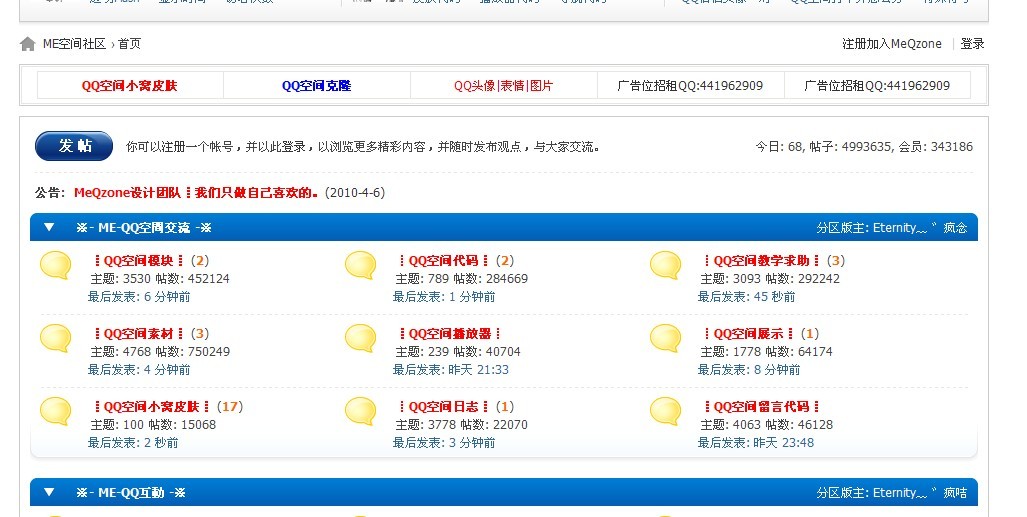This screenshot has width=1027, height=517.
Task: Click the speech bubble icon for QQ空间留言代码
Action: pos(665,412)
